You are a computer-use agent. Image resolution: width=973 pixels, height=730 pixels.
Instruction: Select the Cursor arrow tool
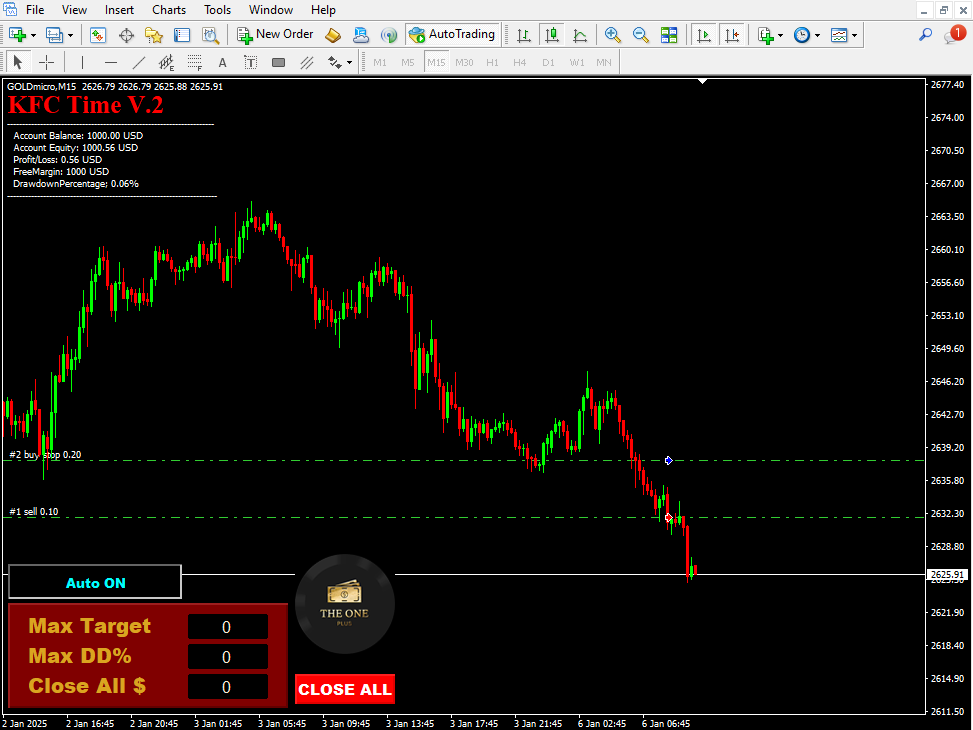[x=17, y=62]
